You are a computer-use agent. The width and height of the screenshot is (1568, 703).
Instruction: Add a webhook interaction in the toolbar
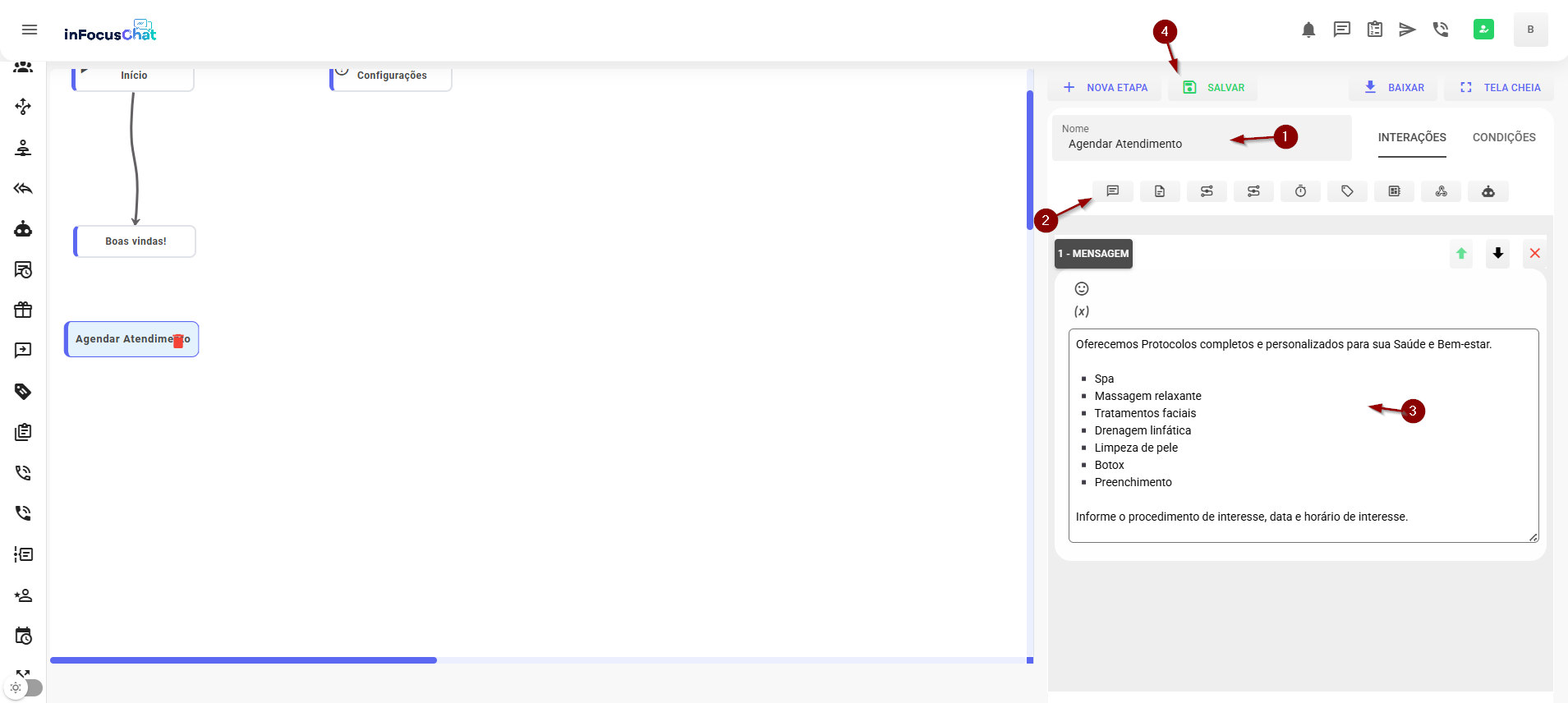(1441, 191)
